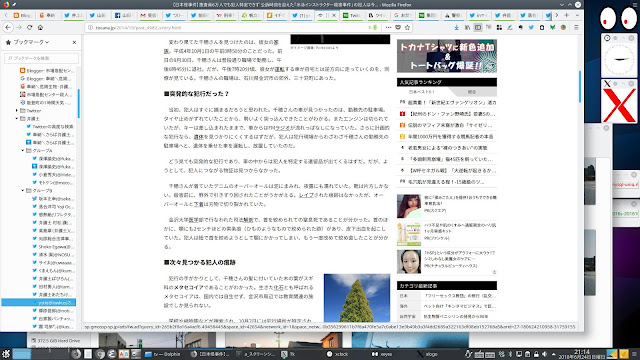Open ranked article 年間1000万円を獲得する
The height and width of the screenshot is (360, 640).
pyautogui.click(x=450, y=136)
